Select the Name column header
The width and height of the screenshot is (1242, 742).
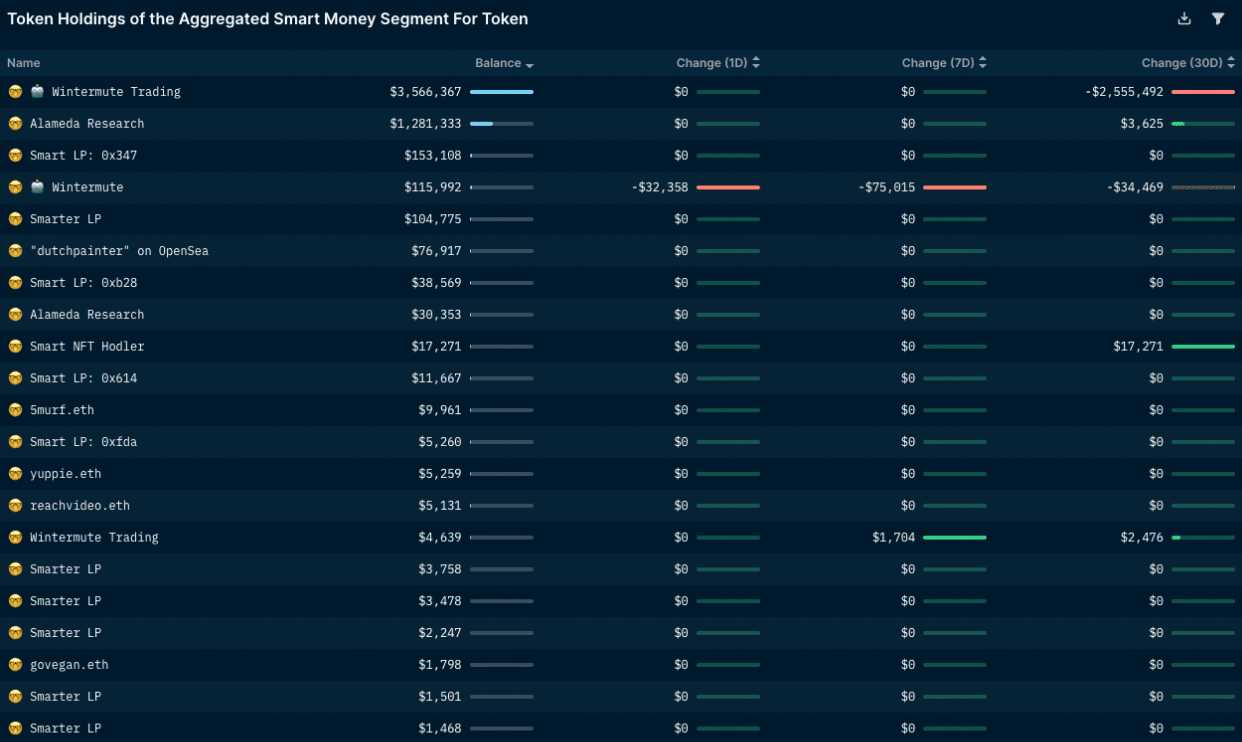point(23,63)
